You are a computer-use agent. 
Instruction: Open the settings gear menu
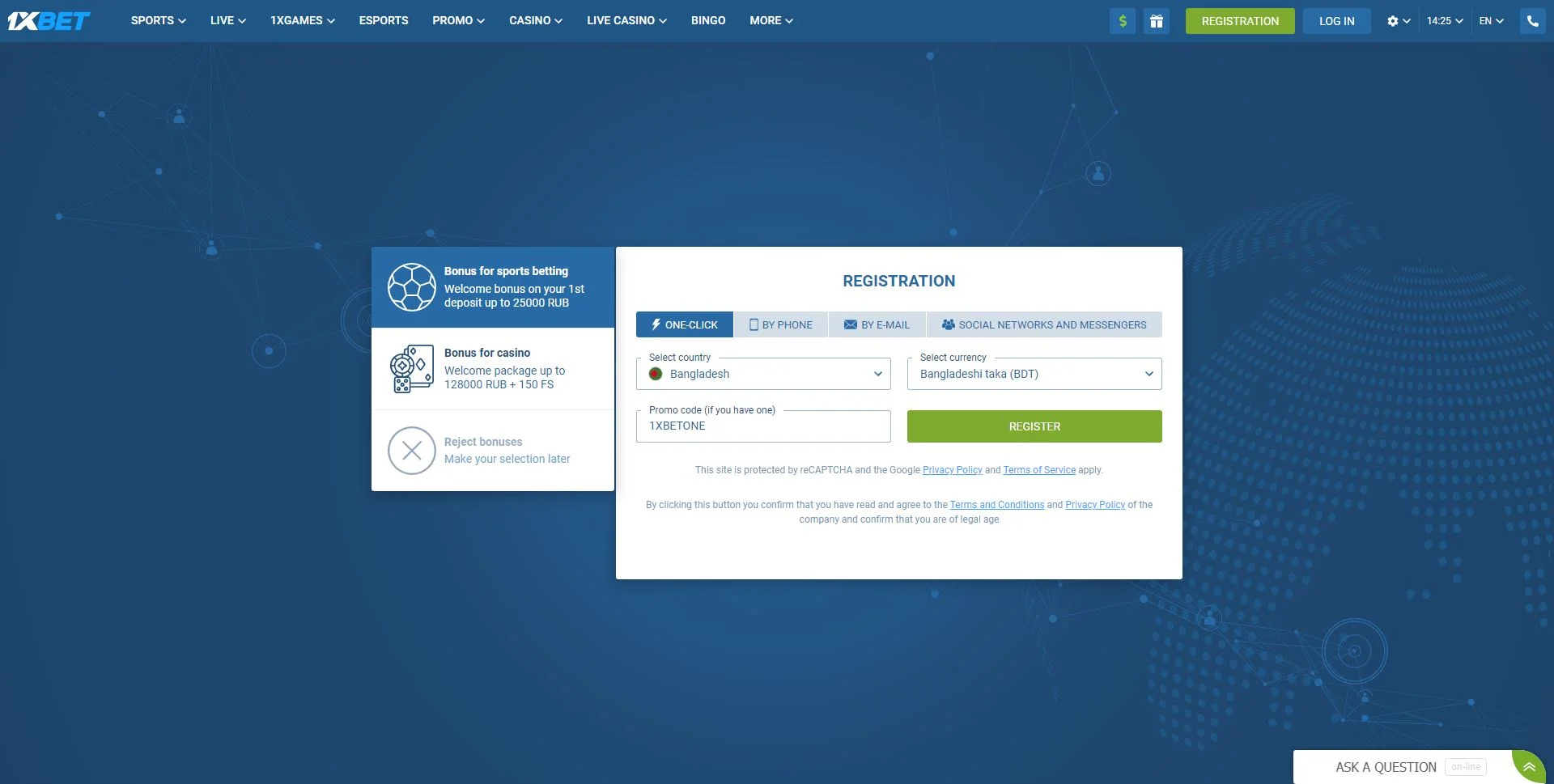pos(1399,21)
